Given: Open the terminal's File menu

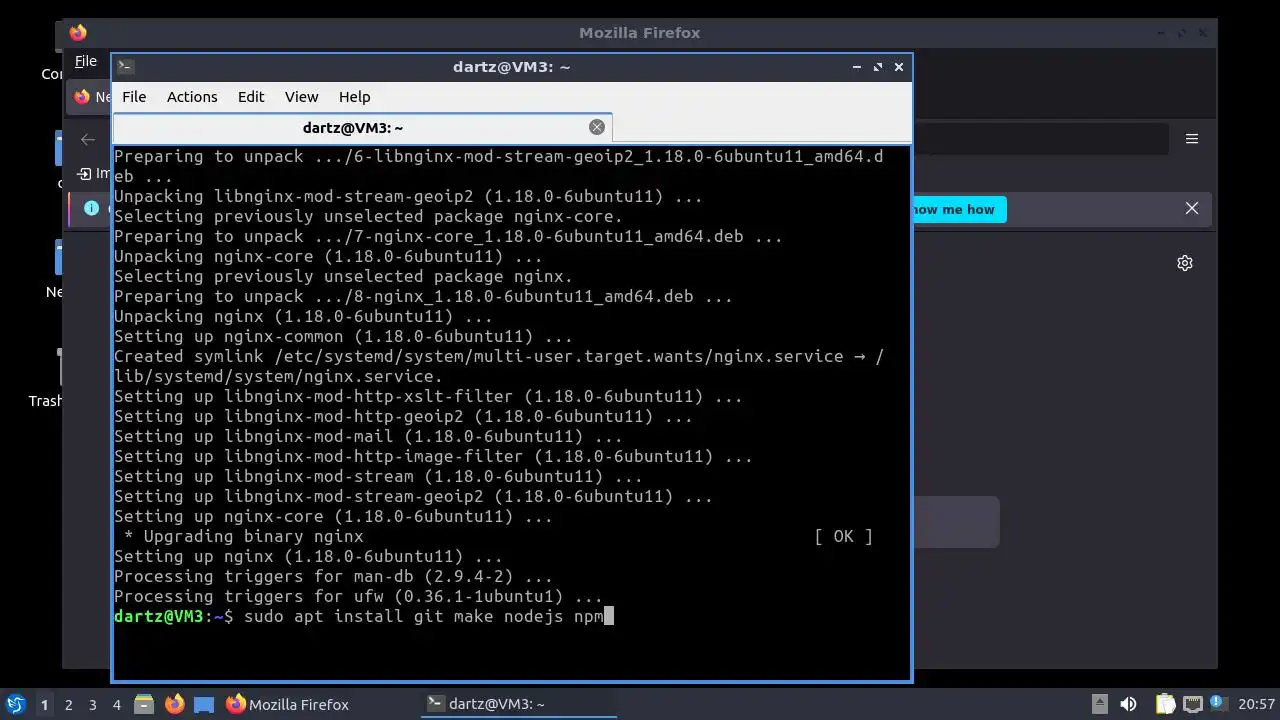Looking at the screenshot, I should pyautogui.click(x=134, y=97).
